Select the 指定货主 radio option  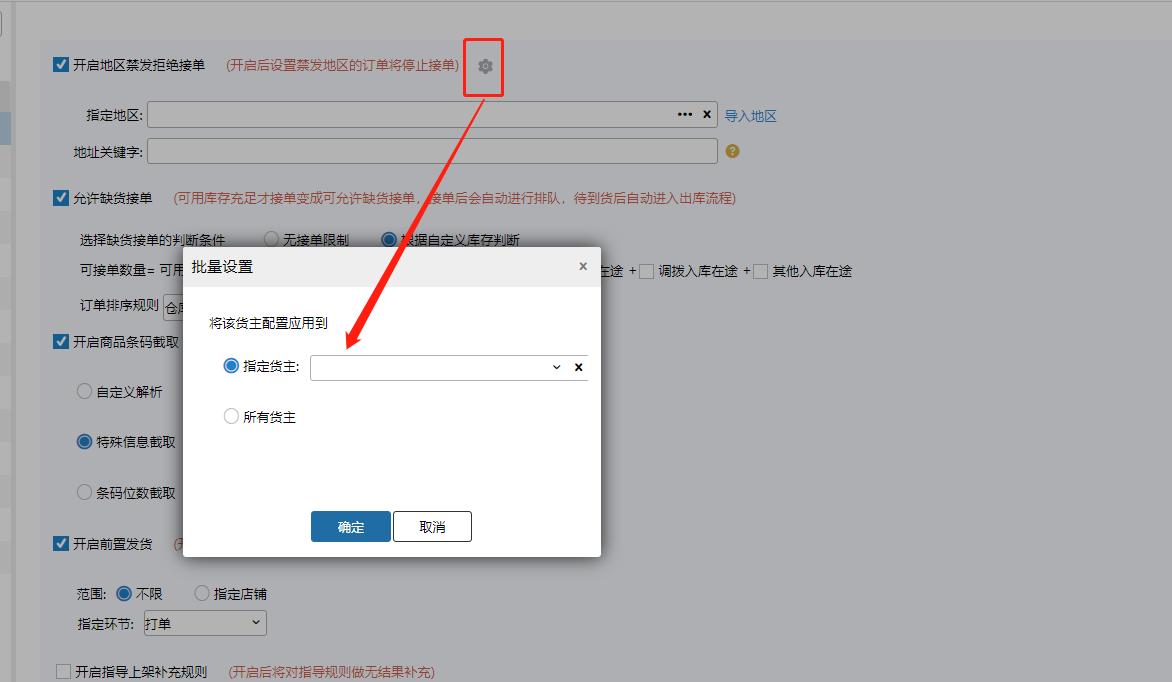pos(231,366)
